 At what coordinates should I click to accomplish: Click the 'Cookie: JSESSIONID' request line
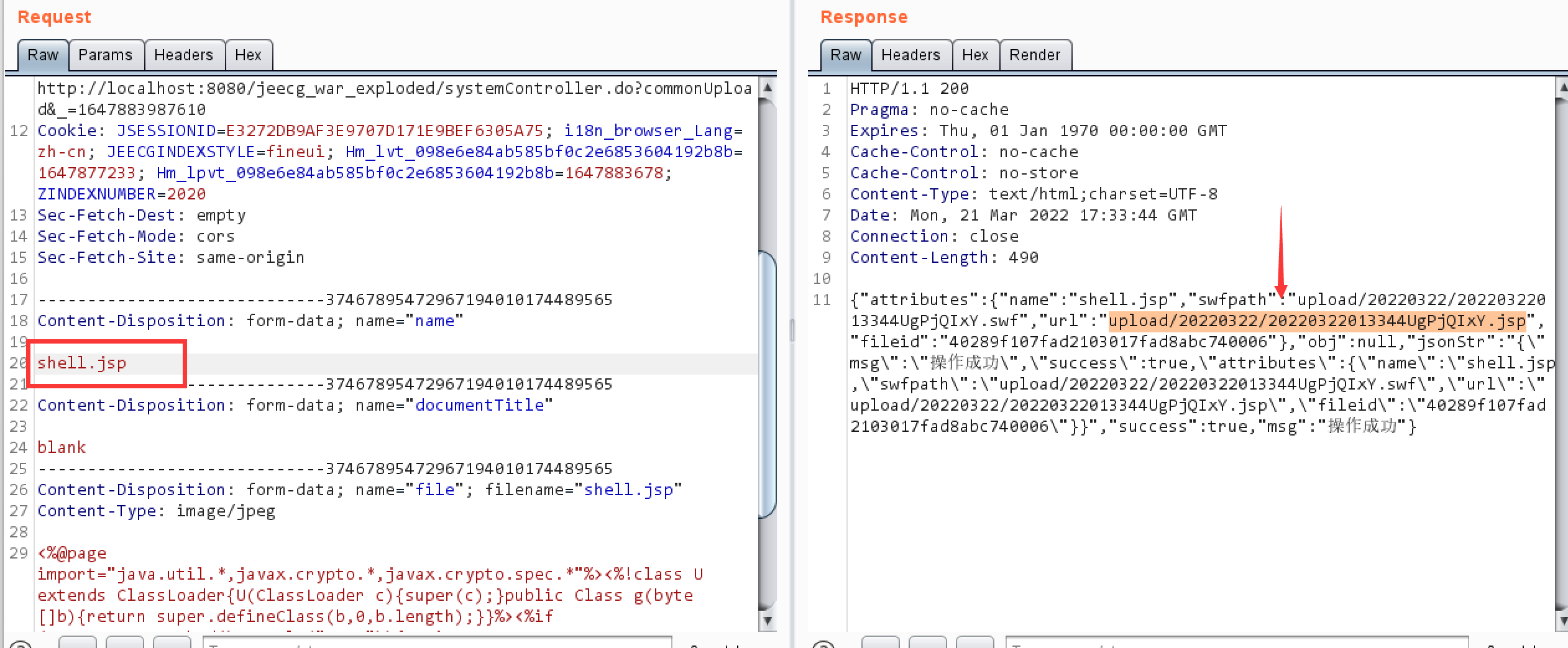point(390,130)
